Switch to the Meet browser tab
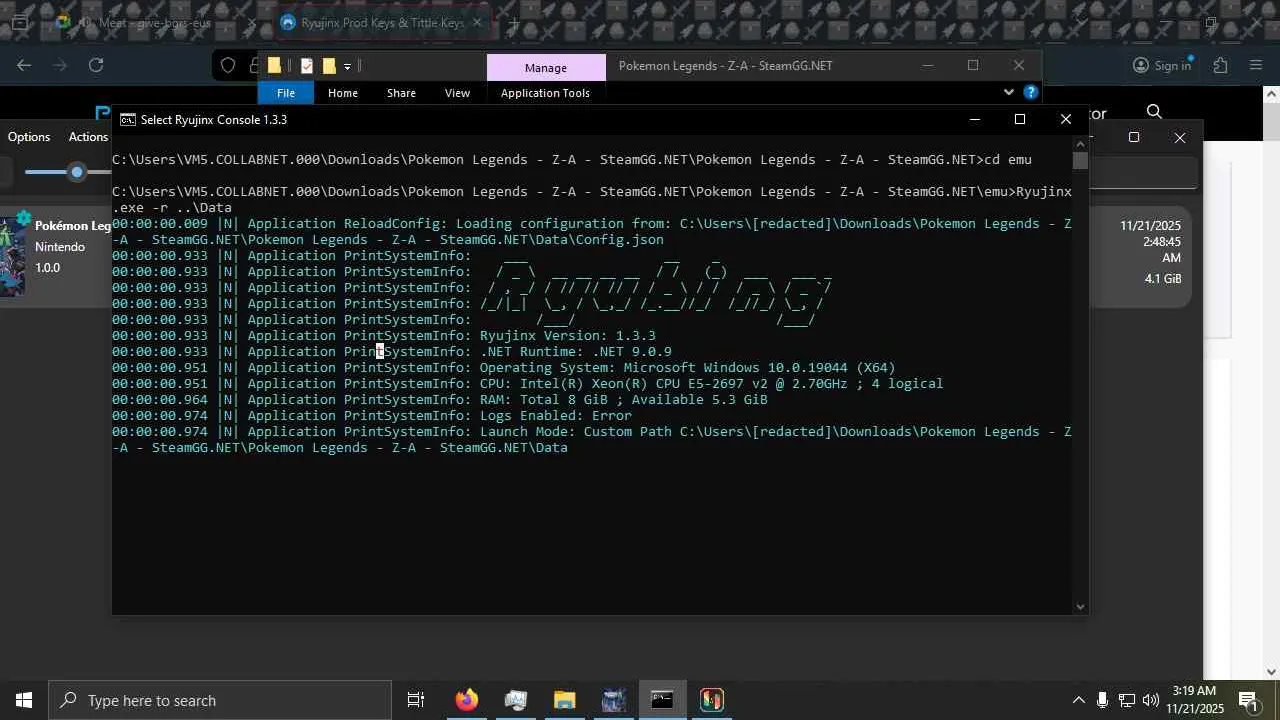The image size is (1280, 720). click(150, 22)
